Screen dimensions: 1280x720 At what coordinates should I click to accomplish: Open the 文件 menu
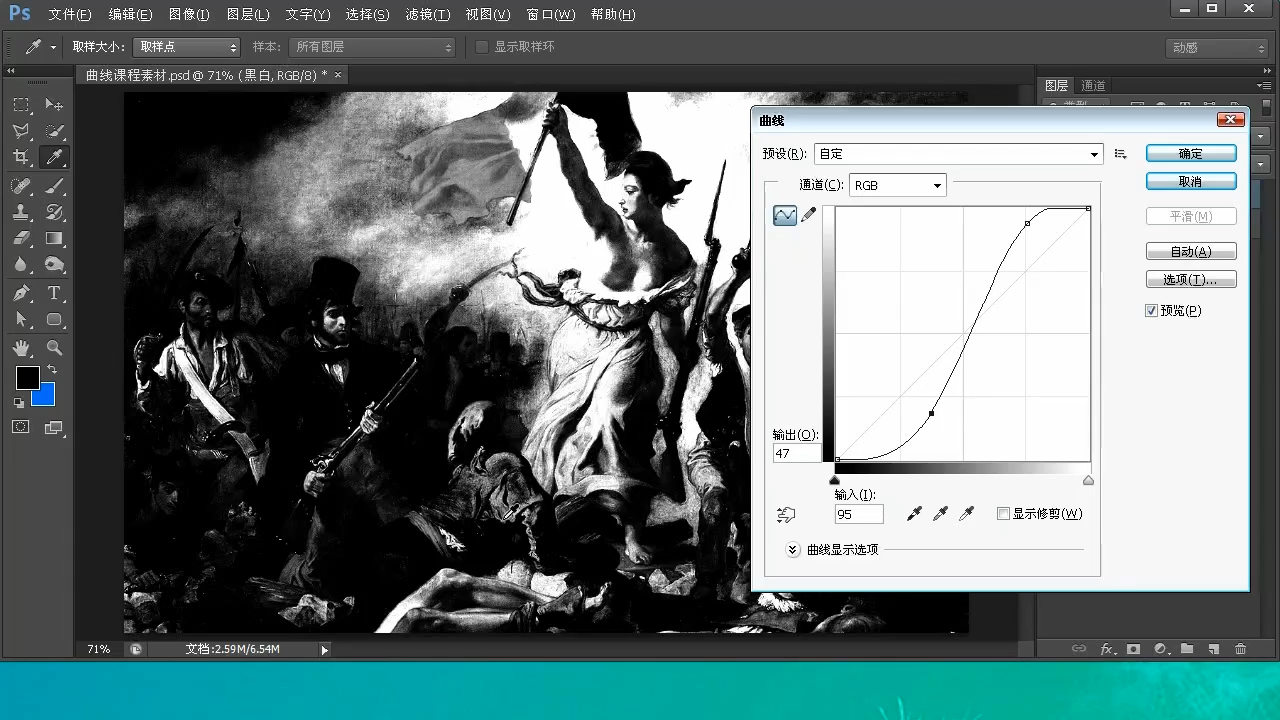[x=70, y=15]
